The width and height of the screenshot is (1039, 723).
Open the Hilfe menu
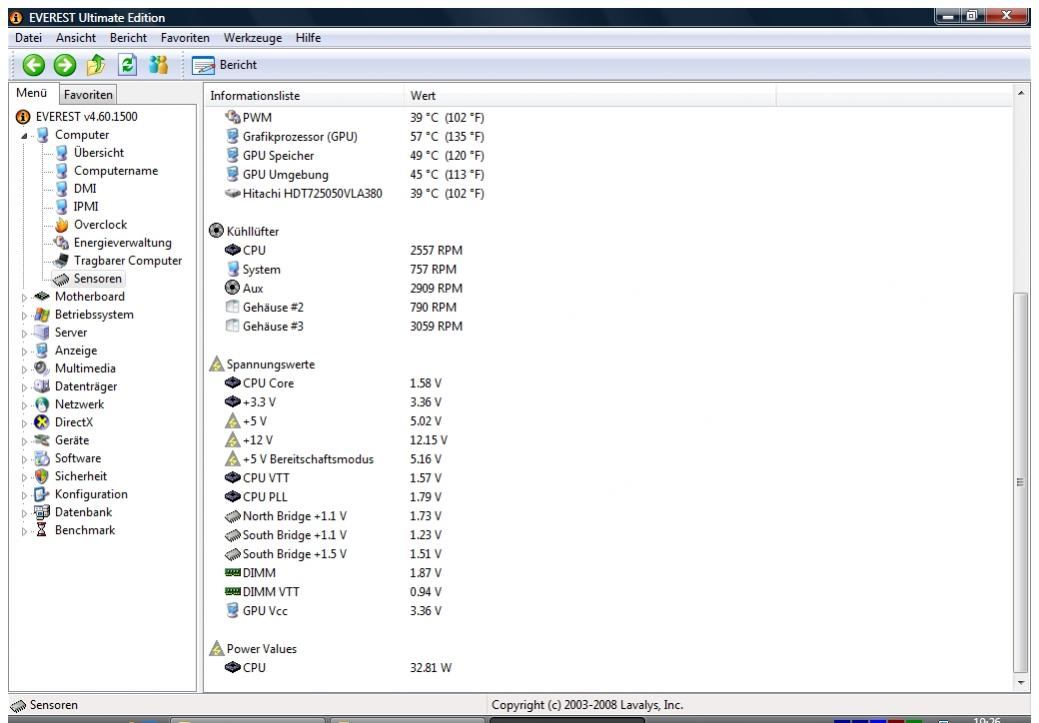coord(308,38)
